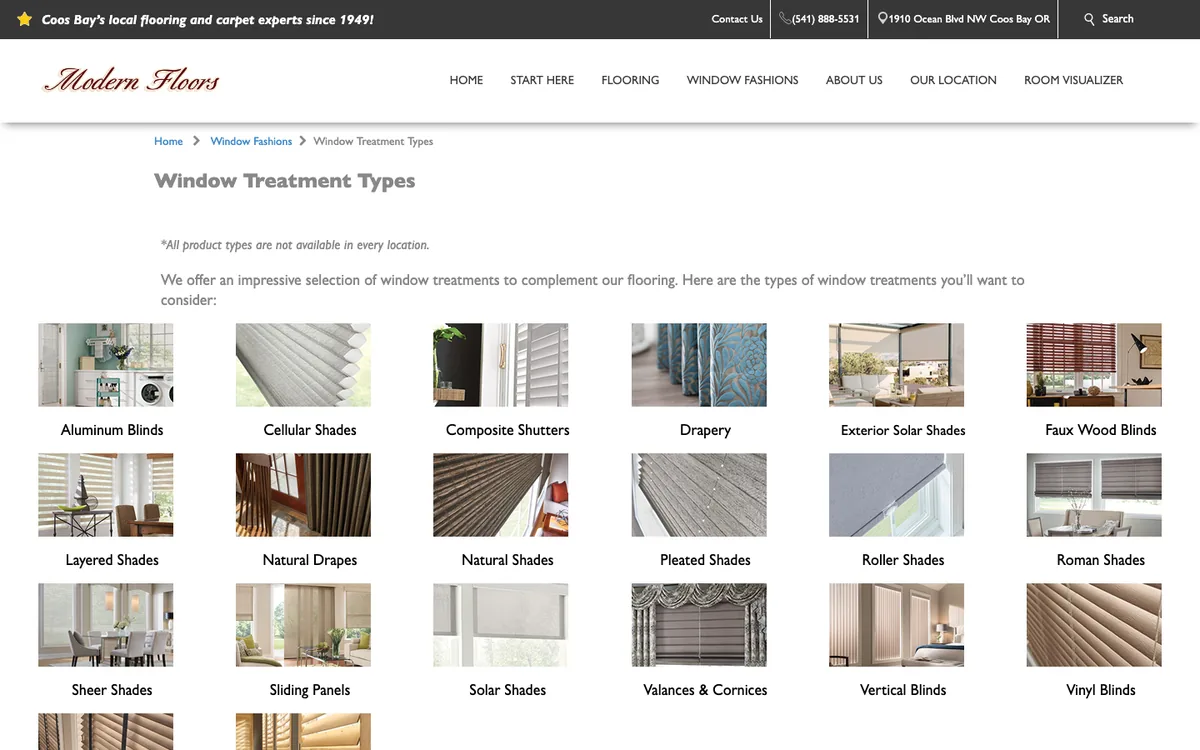Open the Exterior Solar Shades thumbnail
Viewport: 1200px width, 750px height.
[x=896, y=365]
